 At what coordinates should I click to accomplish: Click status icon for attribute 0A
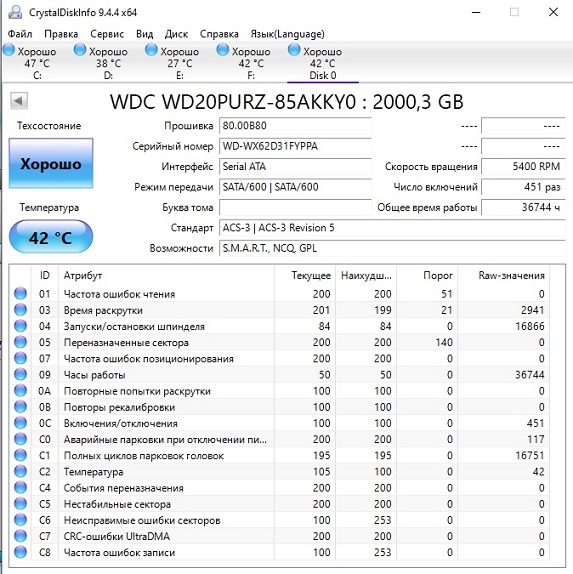(x=21, y=391)
